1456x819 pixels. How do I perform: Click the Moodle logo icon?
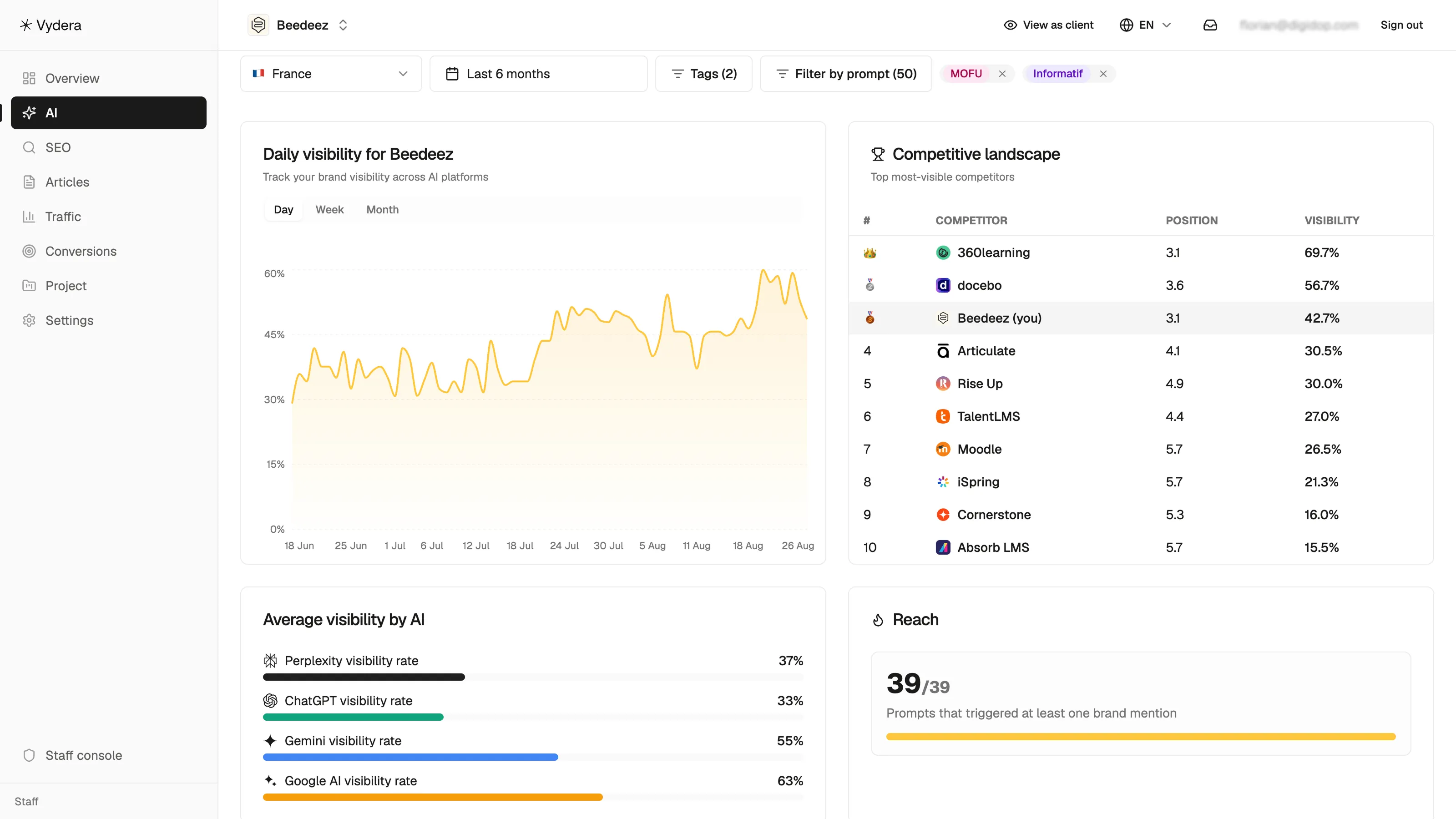[x=943, y=449]
